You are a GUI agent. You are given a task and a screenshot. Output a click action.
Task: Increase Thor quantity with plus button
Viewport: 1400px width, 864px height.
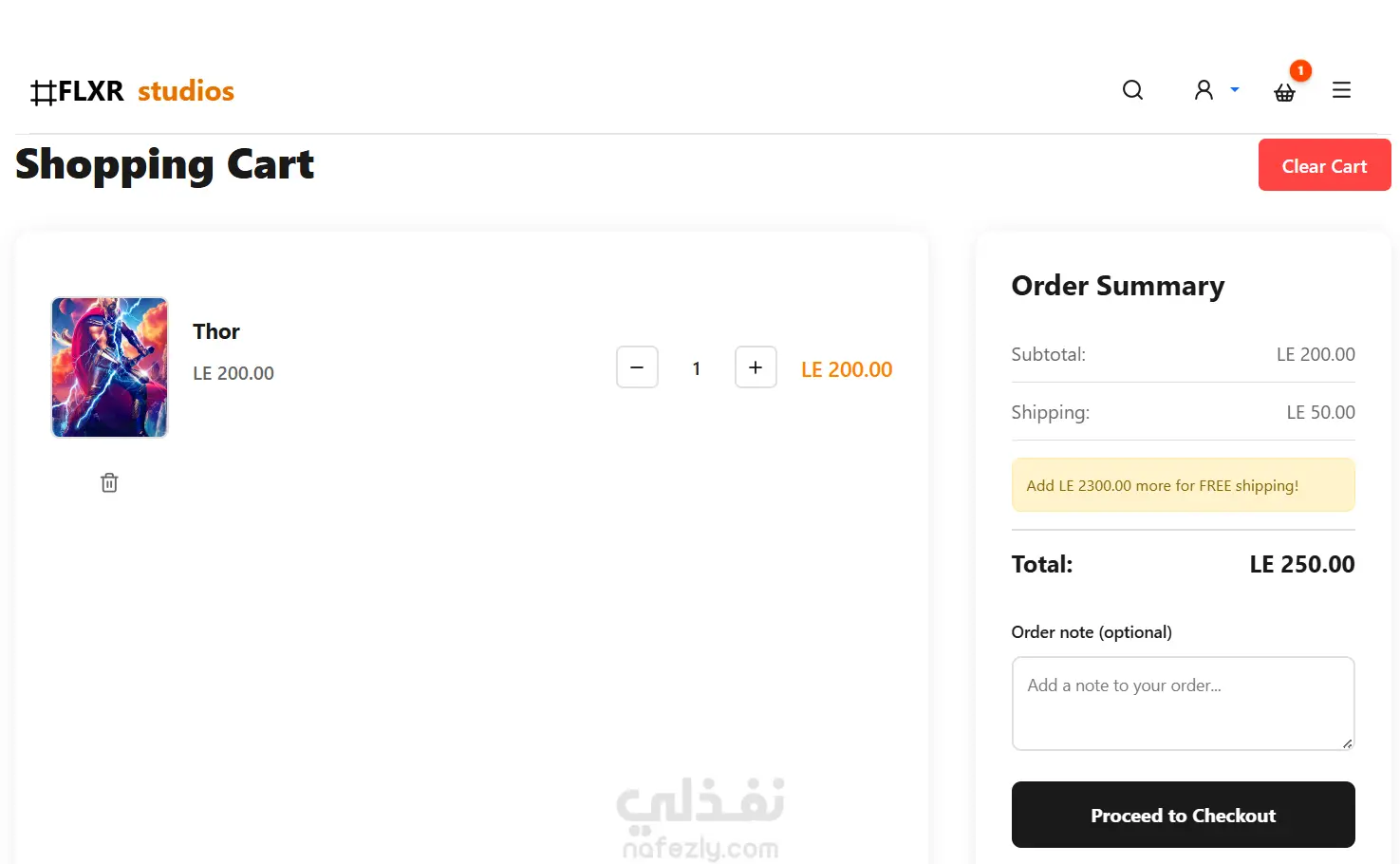click(x=756, y=367)
